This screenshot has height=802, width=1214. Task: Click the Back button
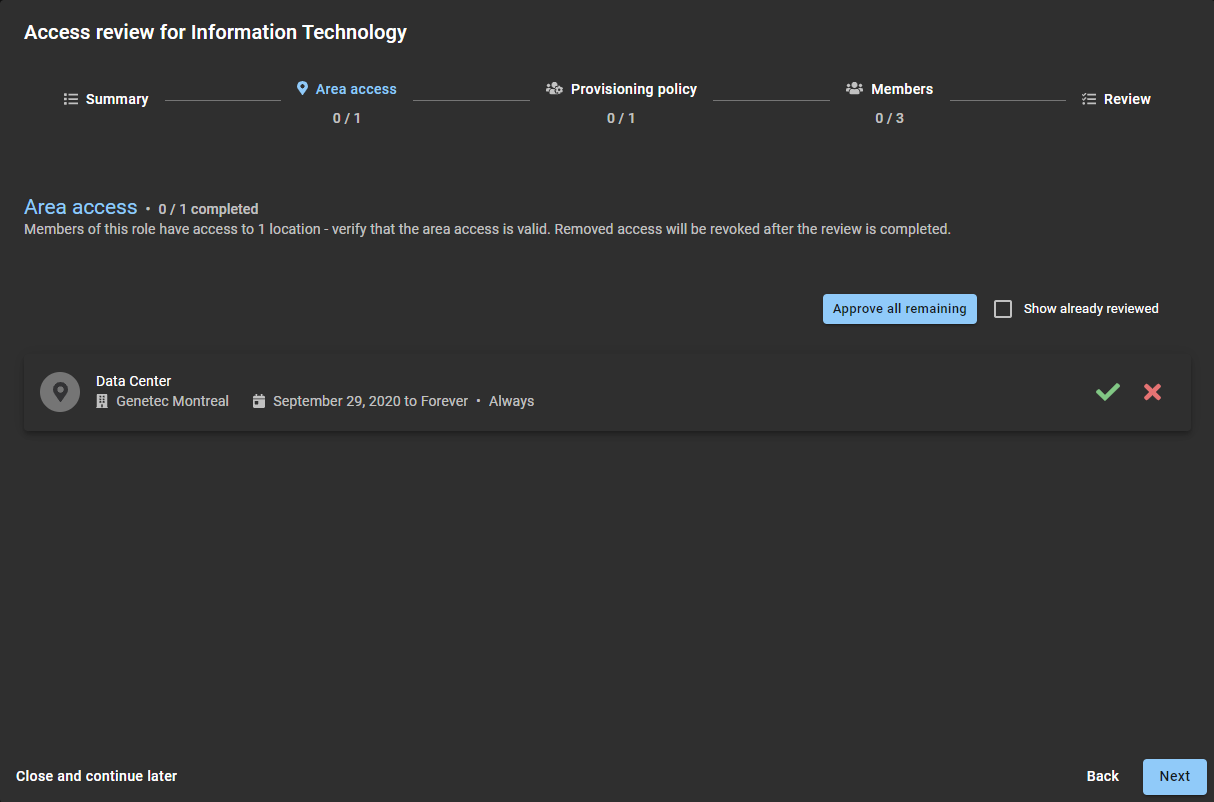(x=1102, y=776)
